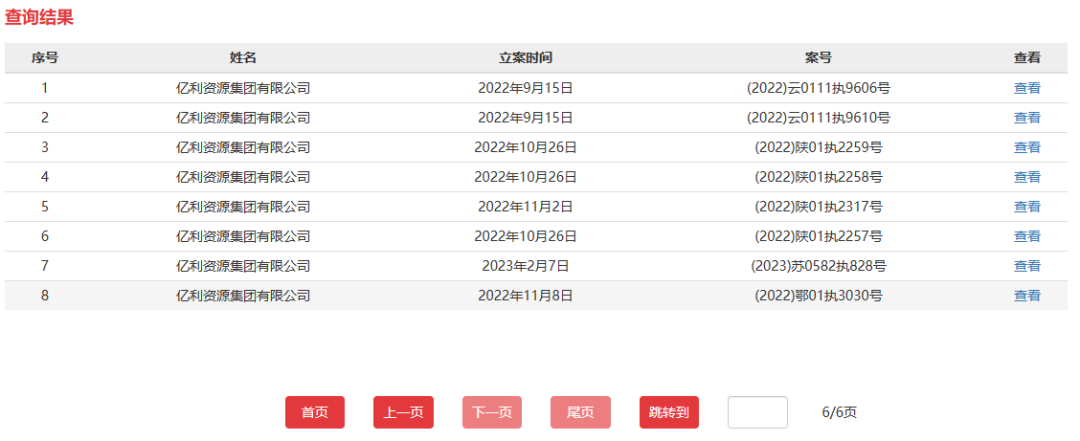The height and width of the screenshot is (441, 1080).
Task: Click 尾页 last page button
Action: (x=580, y=412)
